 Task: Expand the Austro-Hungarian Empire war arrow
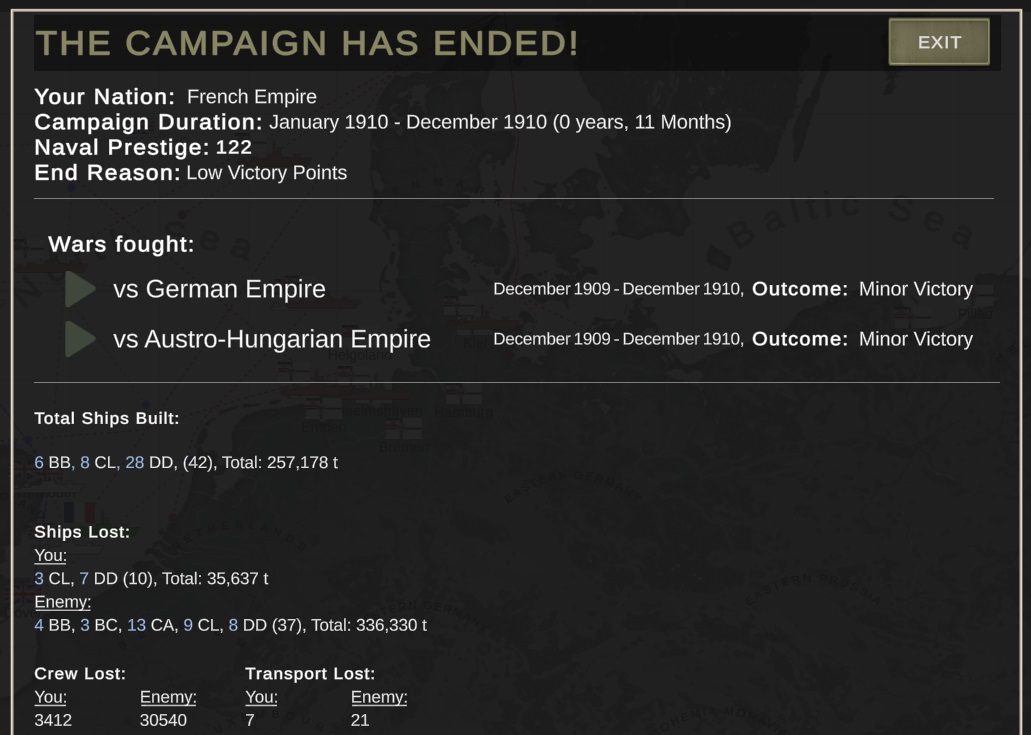pyautogui.click(x=81, y=339)
